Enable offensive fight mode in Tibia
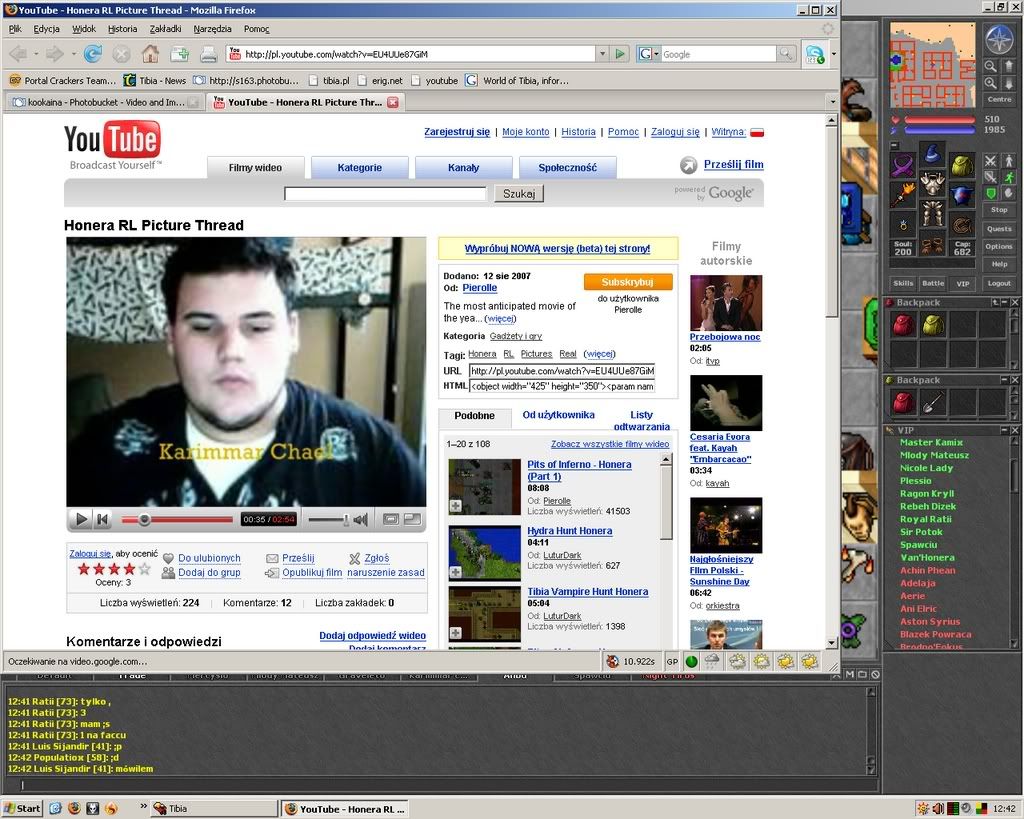The height and width of the screenshot is (819, 1024). (991, 161)
